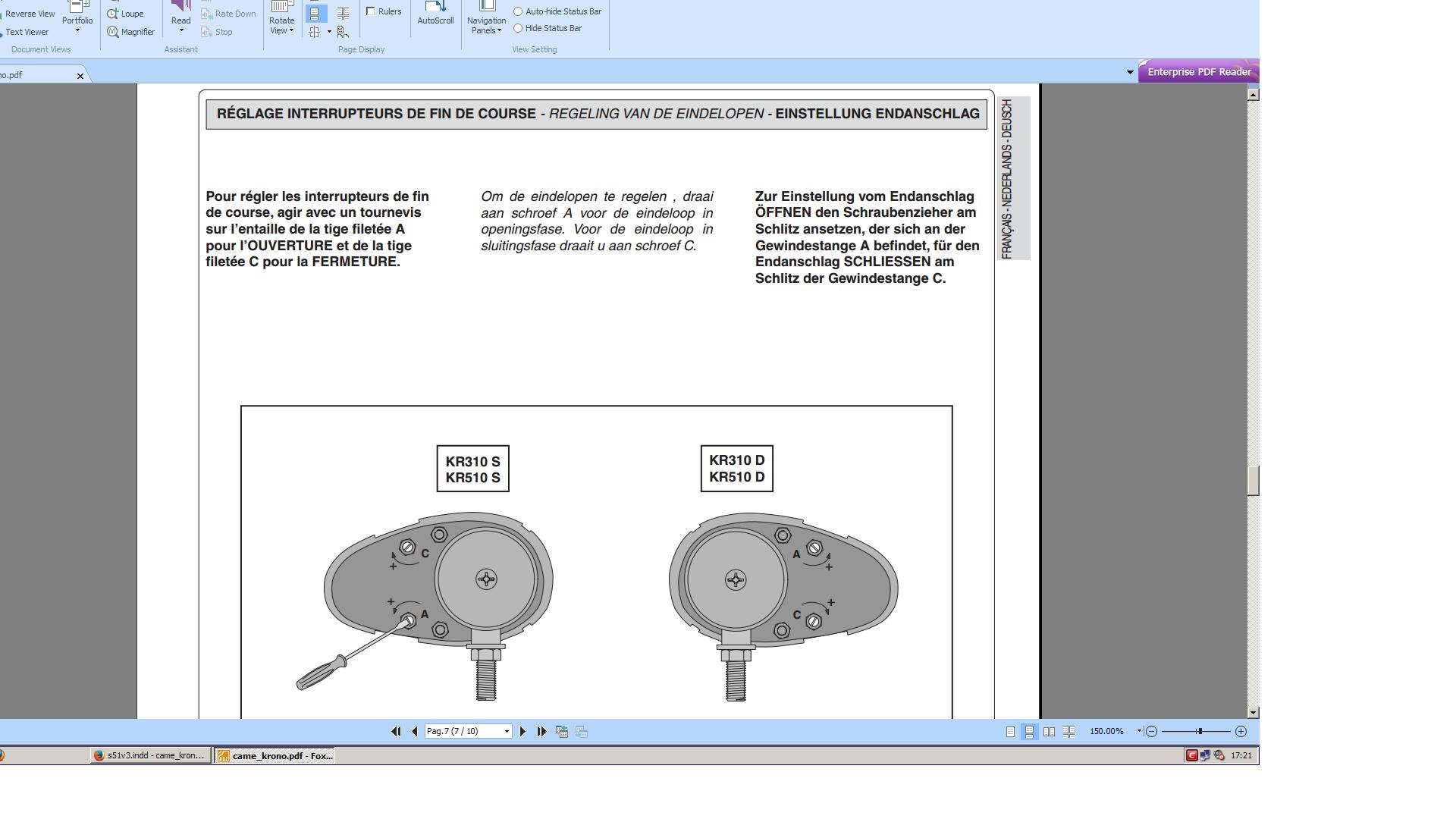This screenshot has width=1456, height=819.
Task: Select Hide Status Bar option
Action: coord(518,28)
